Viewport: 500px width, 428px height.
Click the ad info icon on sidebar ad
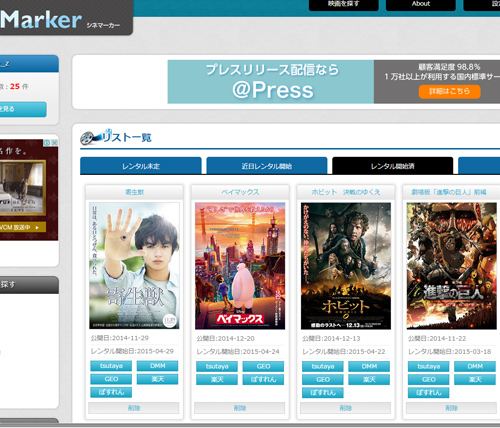(x=47, y=143)
